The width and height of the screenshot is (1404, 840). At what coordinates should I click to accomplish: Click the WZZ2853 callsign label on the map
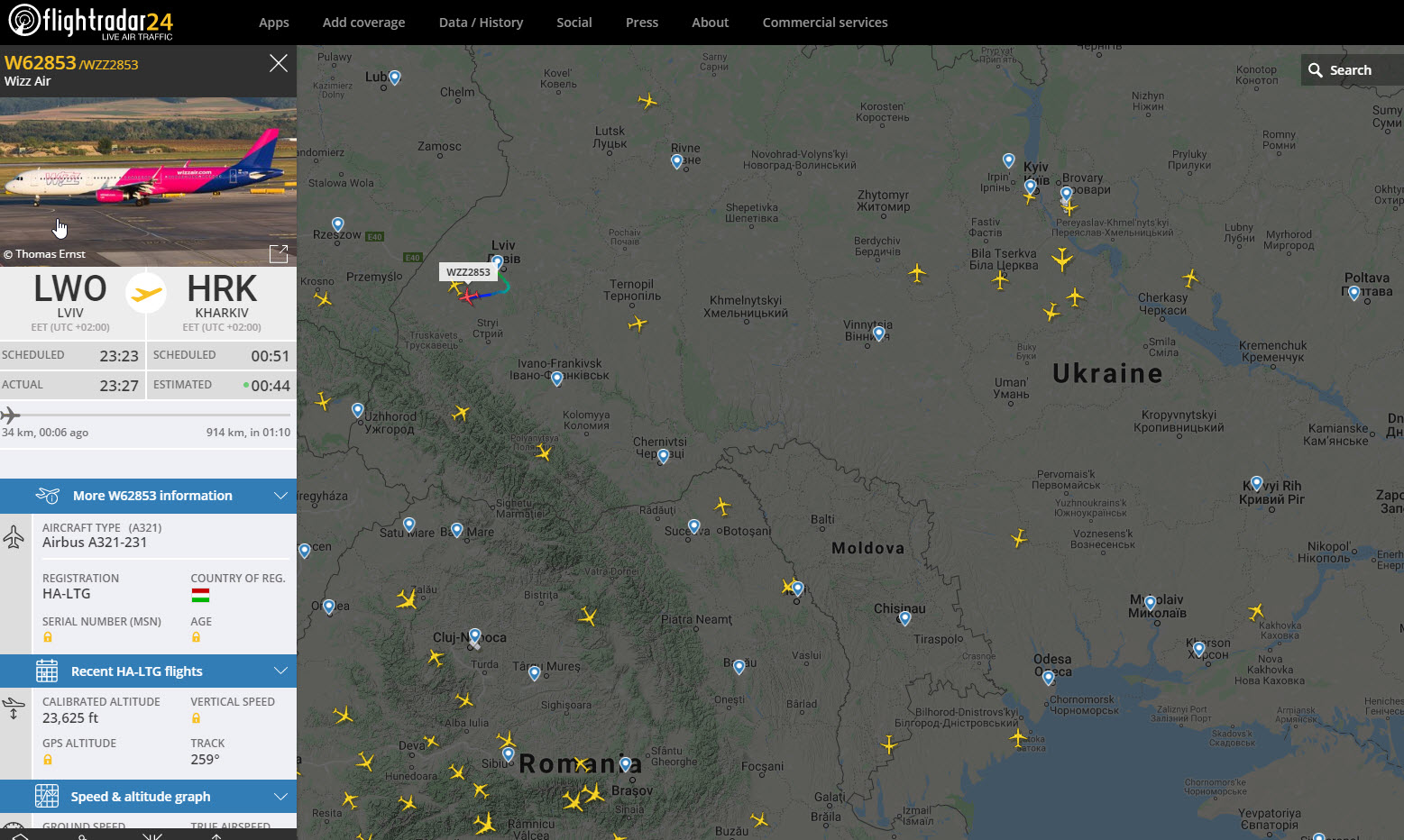pos(468,272)
